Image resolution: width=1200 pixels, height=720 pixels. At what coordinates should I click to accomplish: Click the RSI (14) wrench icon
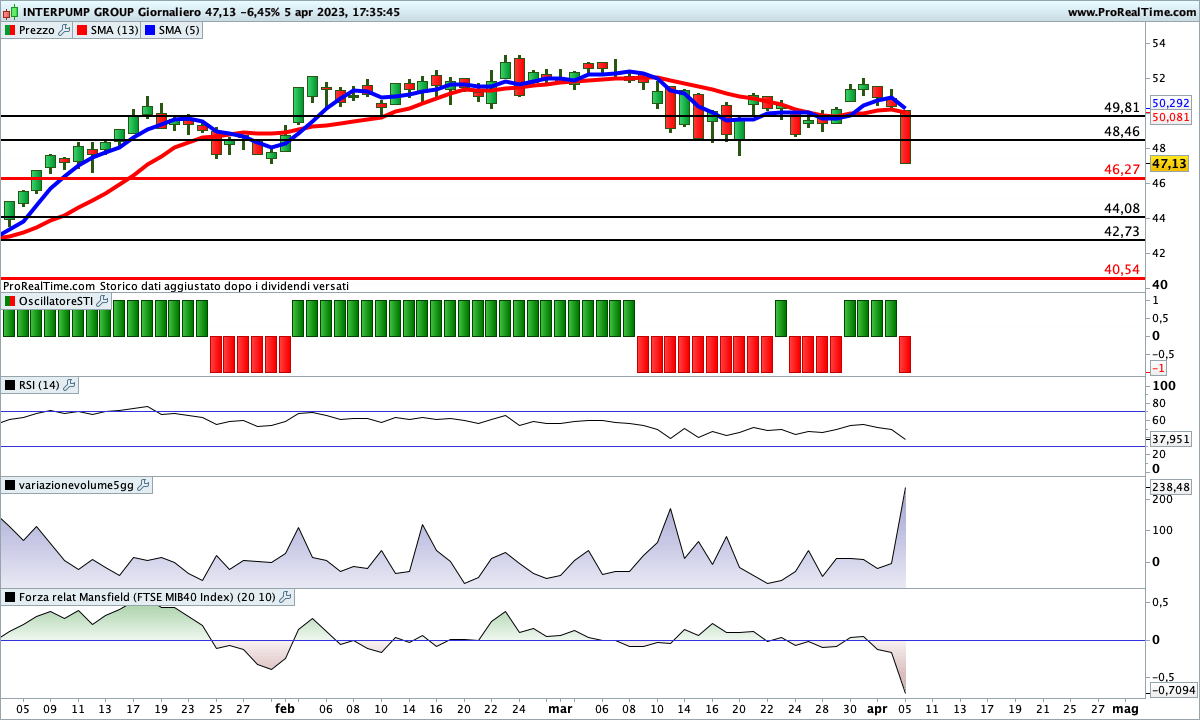click(70, 385)
